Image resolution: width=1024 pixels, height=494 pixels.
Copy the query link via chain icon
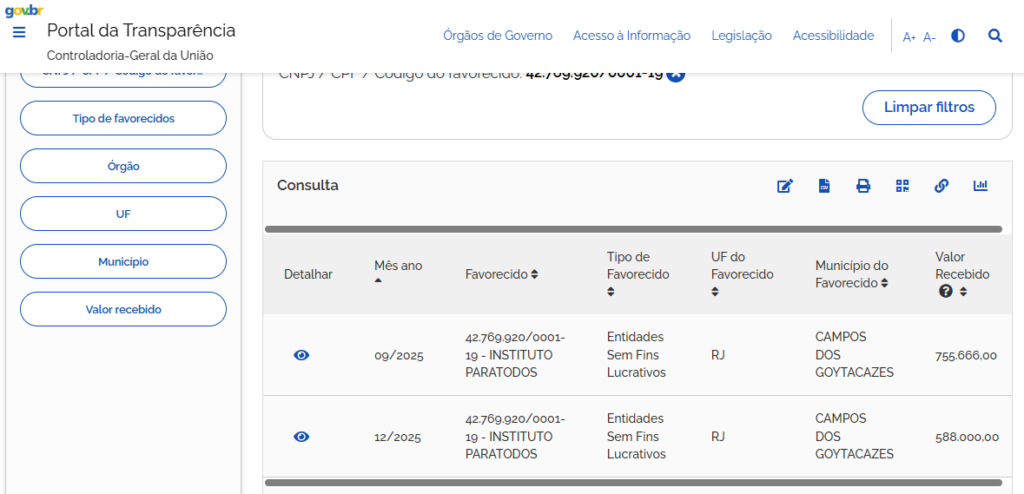(x=941, y=186)
